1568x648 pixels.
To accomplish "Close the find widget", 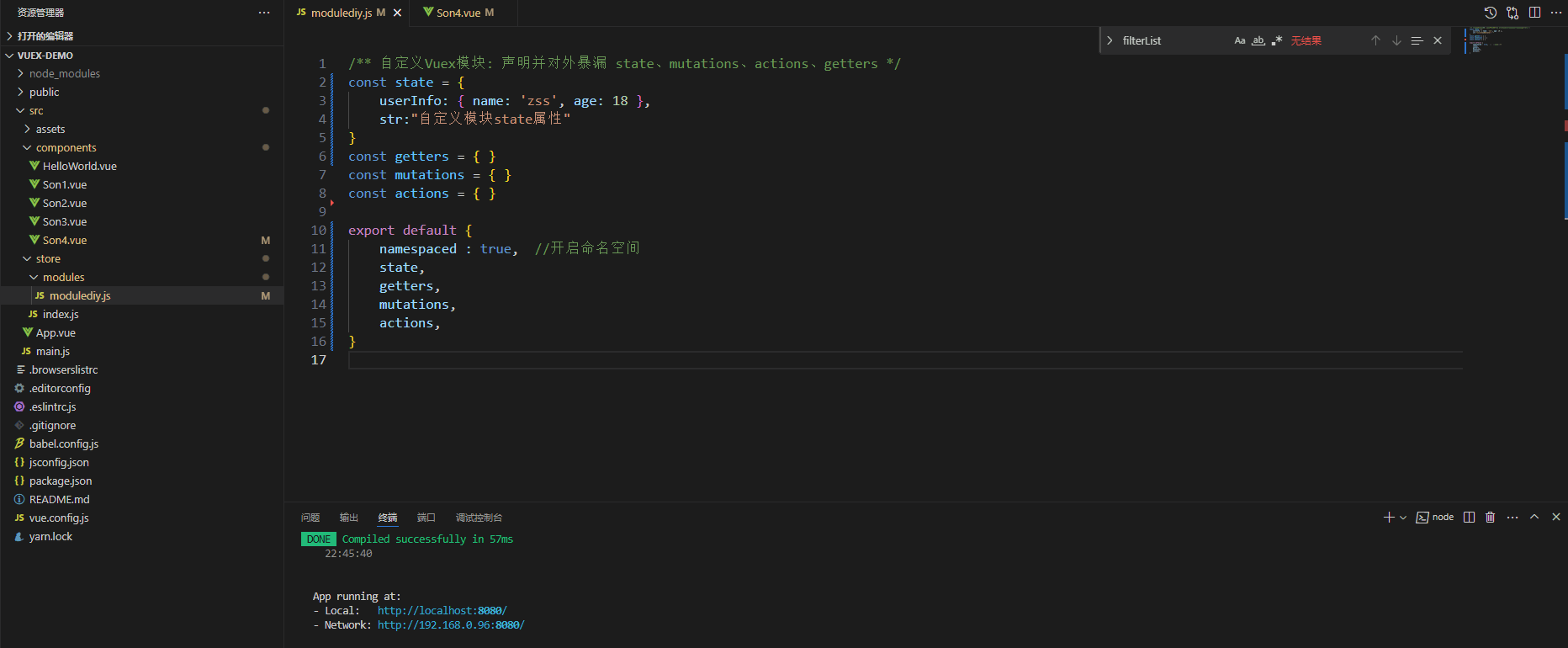I will coord(1438,40).
